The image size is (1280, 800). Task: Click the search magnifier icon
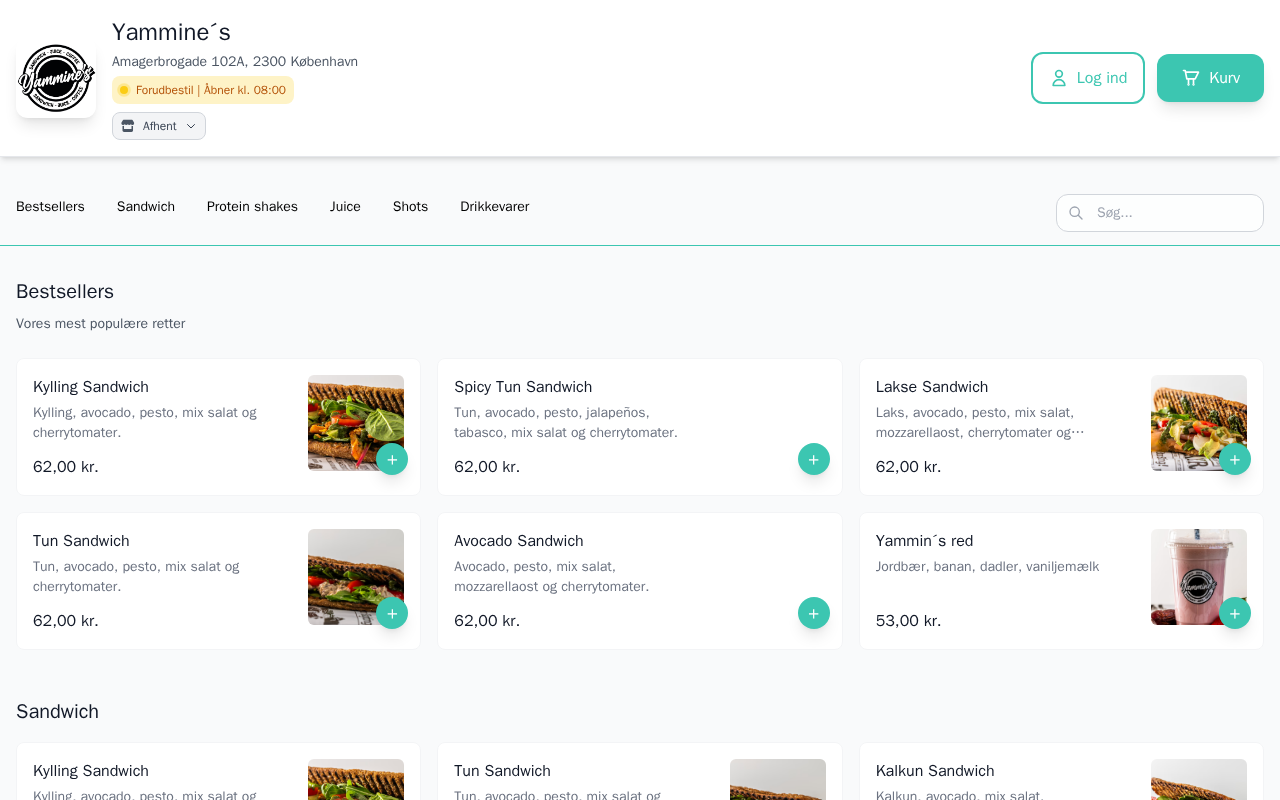(1076, 213)
